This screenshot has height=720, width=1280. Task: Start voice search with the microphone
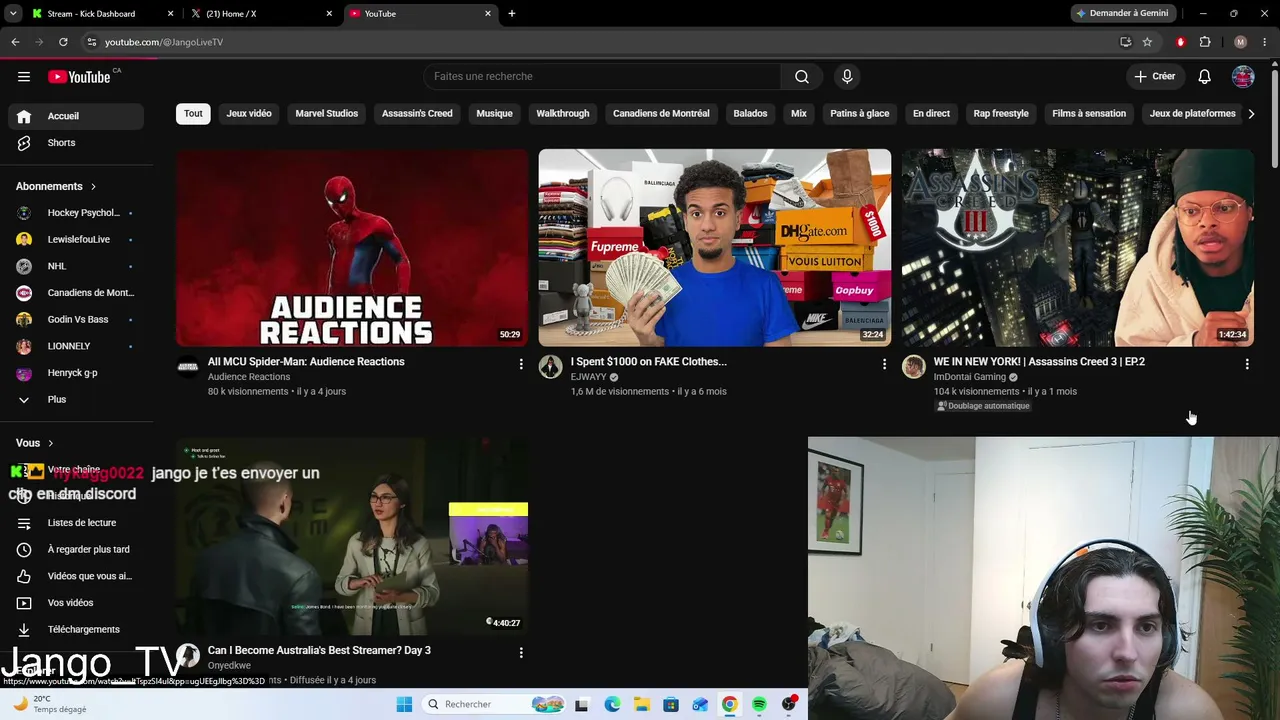tap(847, 77)
